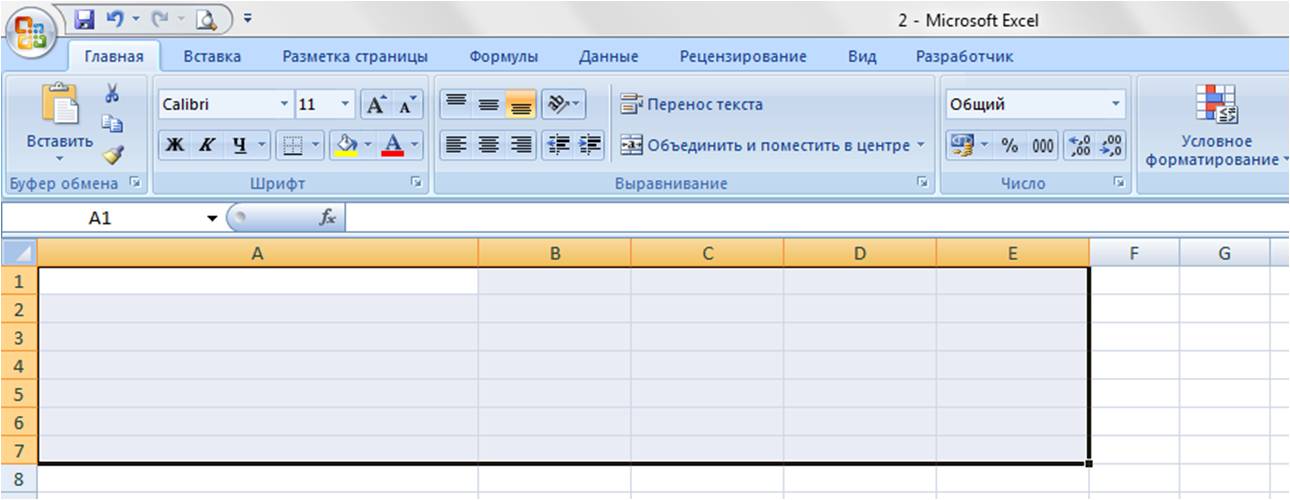Increase font size with large A button
1290x500 pixels.
(376, 104)
